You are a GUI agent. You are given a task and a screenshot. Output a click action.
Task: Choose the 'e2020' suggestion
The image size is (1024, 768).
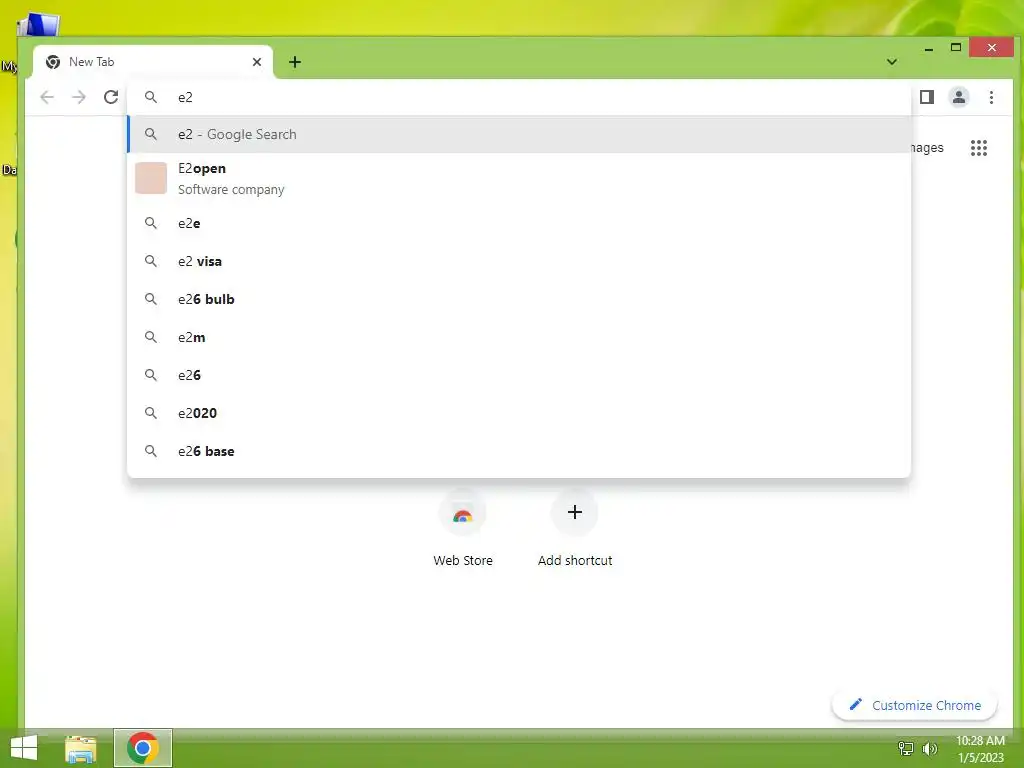click(519, 413)
